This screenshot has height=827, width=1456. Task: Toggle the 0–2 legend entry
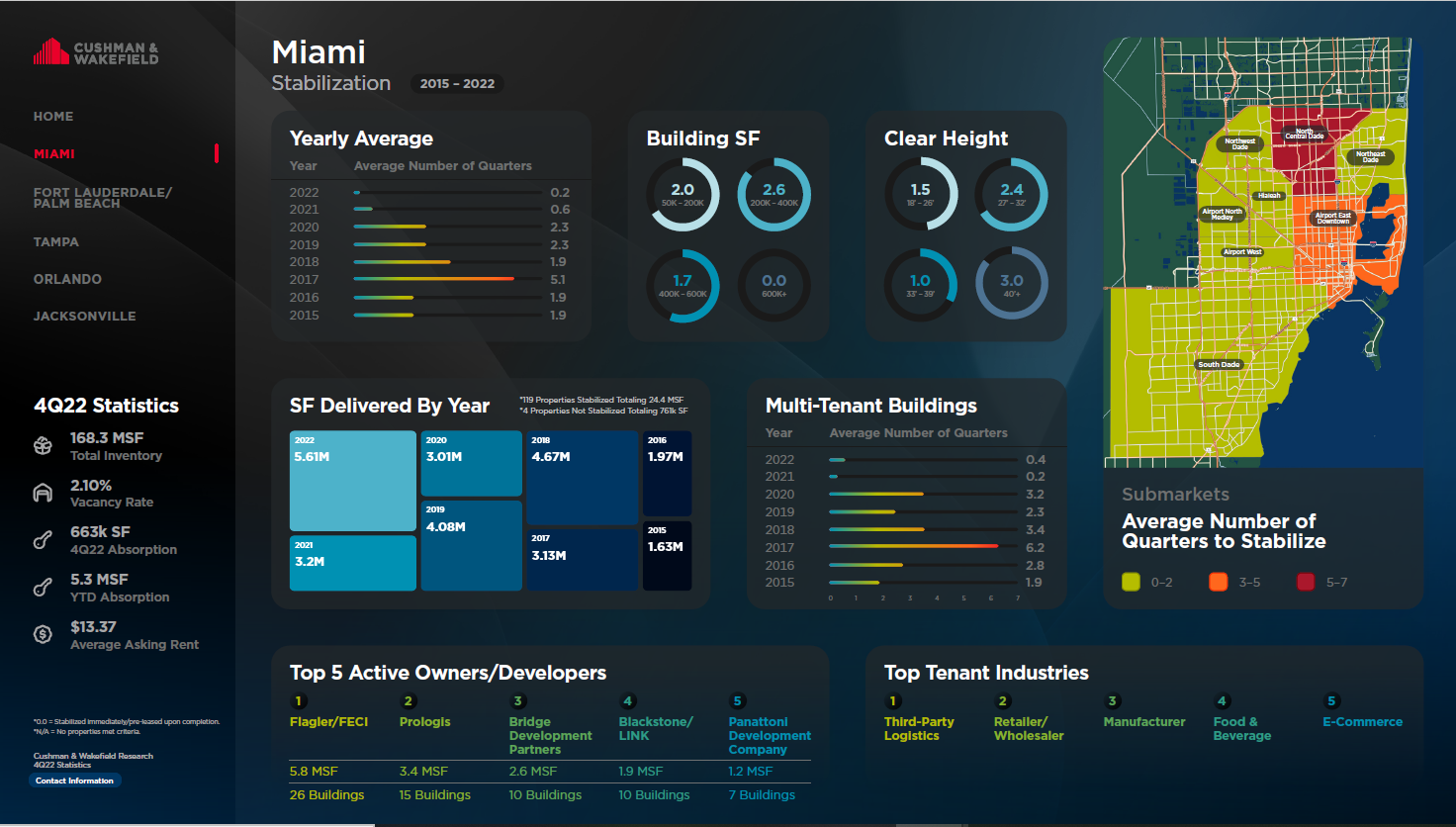1142,582
